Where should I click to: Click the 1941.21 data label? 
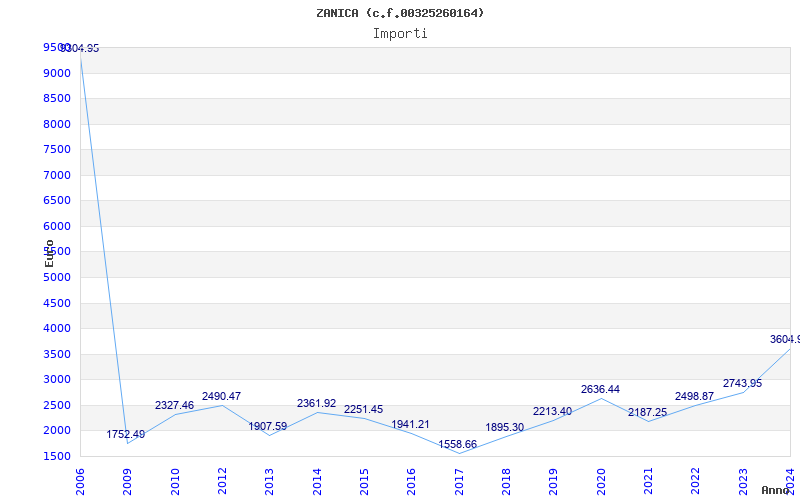point(410,424)
